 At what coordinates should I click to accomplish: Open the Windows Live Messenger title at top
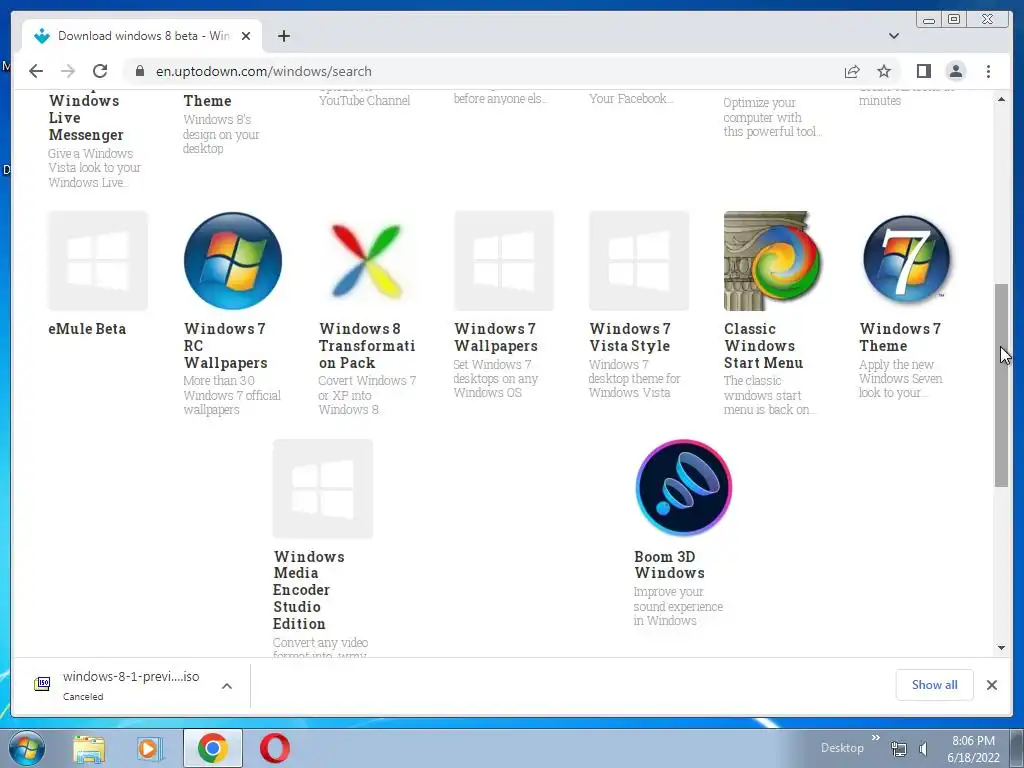(x=85, y=118)
